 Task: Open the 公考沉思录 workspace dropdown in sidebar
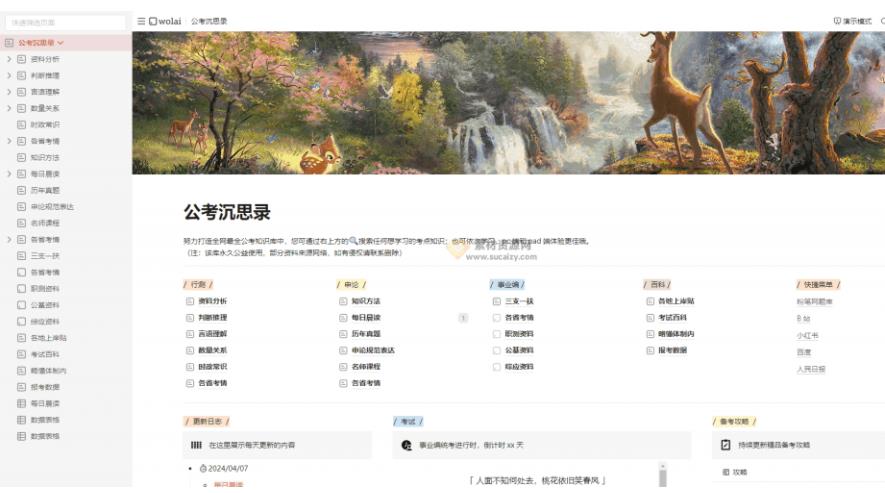point(60,43)
